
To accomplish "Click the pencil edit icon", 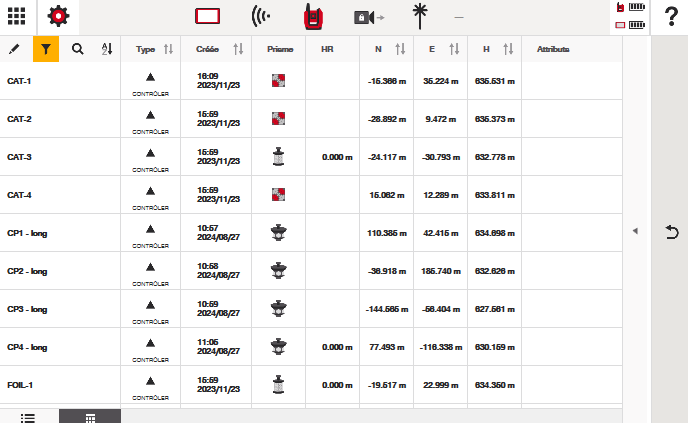I will pos(14,48).
